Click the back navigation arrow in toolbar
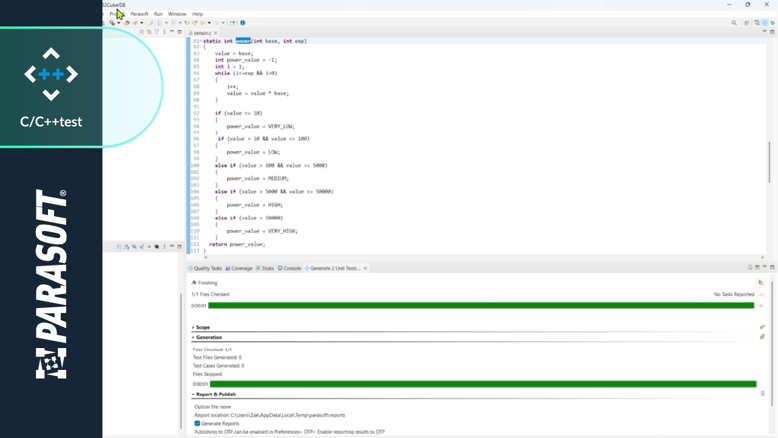This screenshot has height=438, width=778. 202,23
